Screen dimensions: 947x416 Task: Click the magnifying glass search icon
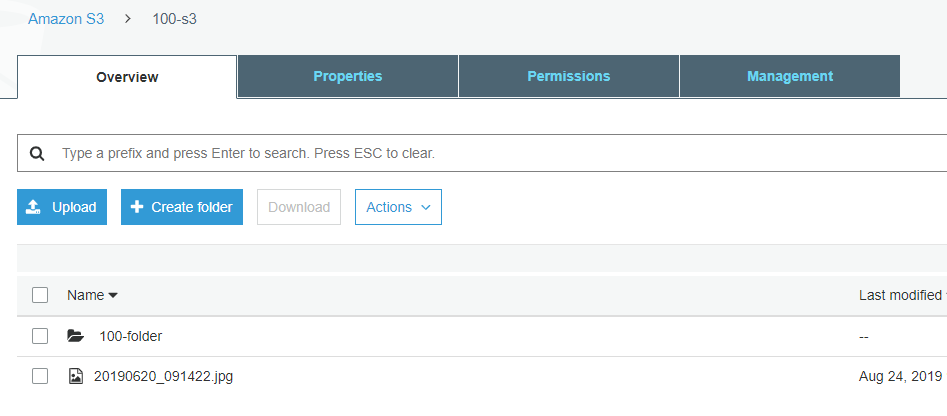click(37, 153)
